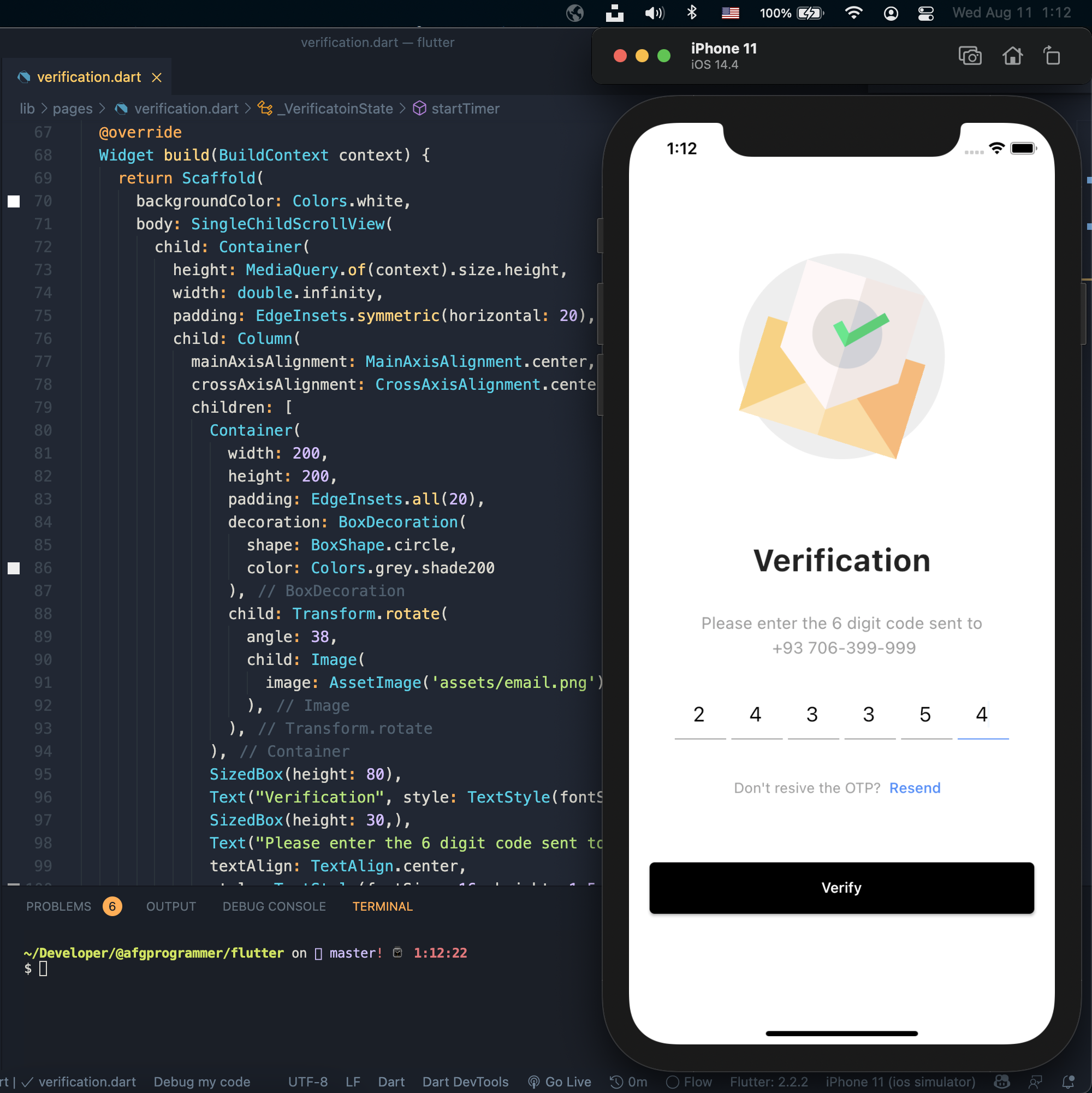Open the feedback icon in status bar
The height and width of the screenshot is (1093, 1092).
pyautogui.click(x=1035, y=1082)
